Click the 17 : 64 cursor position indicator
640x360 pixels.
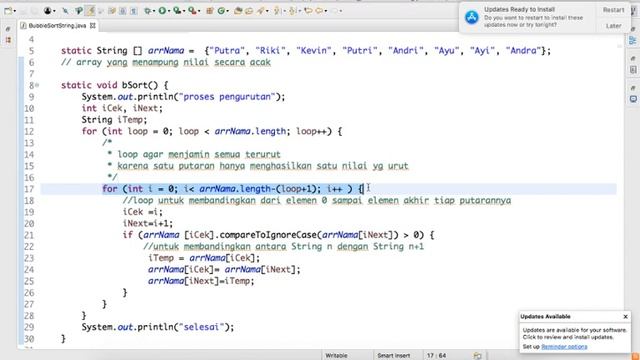pyautogui.click(x=436, y=356)
